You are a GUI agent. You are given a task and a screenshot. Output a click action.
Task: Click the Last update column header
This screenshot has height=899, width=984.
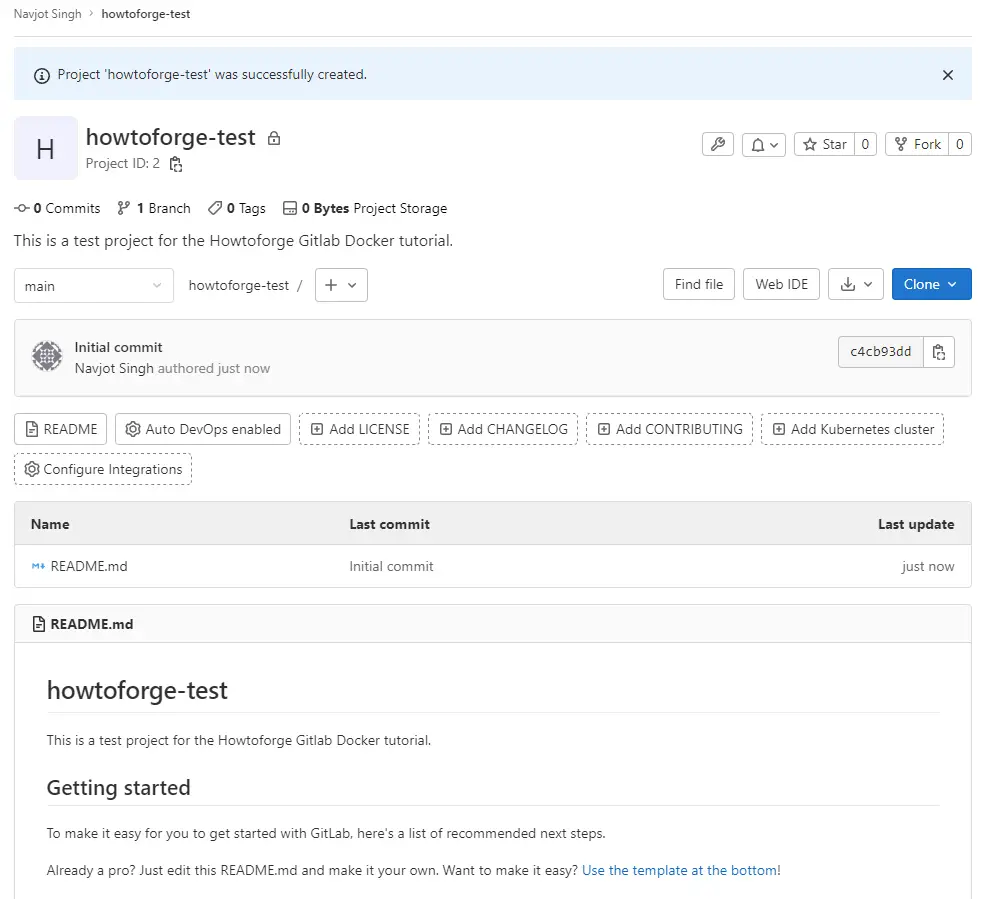tap(916, 524)
